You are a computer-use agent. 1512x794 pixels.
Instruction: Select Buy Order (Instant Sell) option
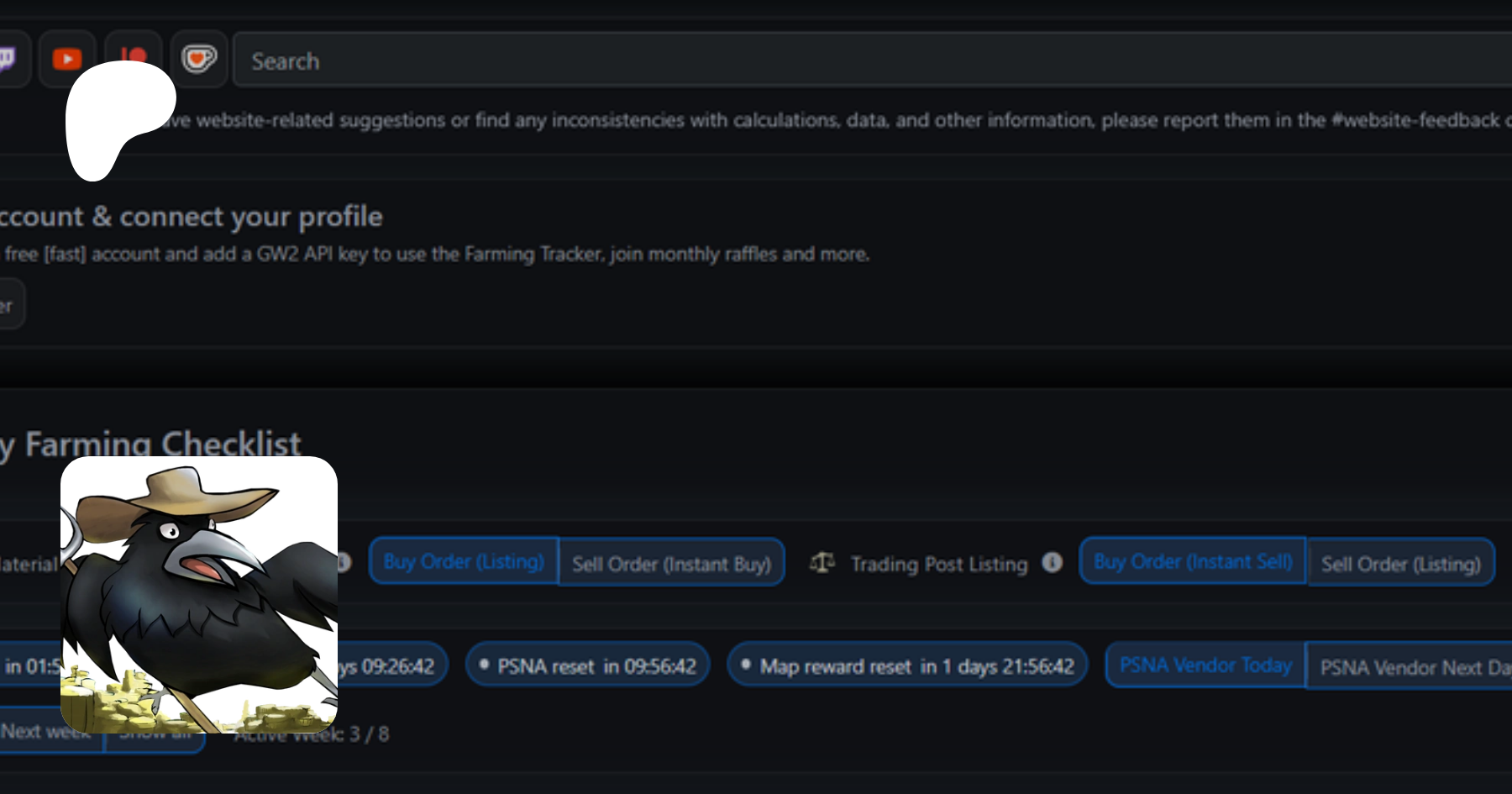click(x=1192, y=561)
